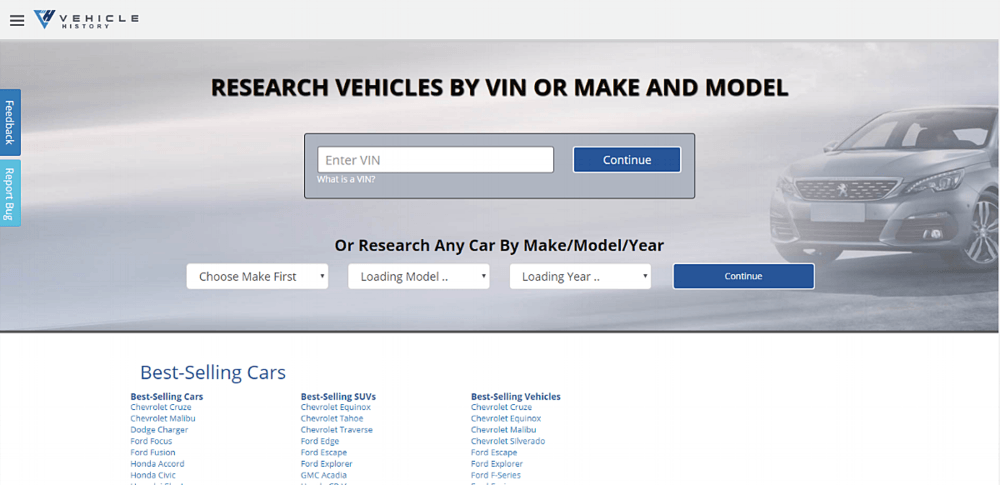Image resolution: width=1000 pixels, height=485 pixels.
Task: Open Ford Escape under Best-Selling SUVs
Action: pyautogui.click(x=324, y=452)
